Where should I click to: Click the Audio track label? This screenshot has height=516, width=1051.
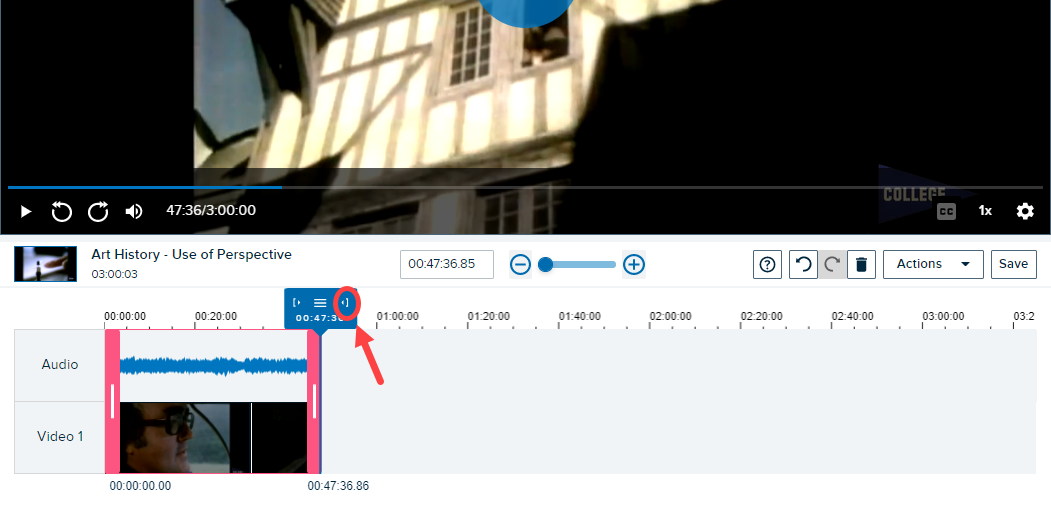(x=60, y=365)
